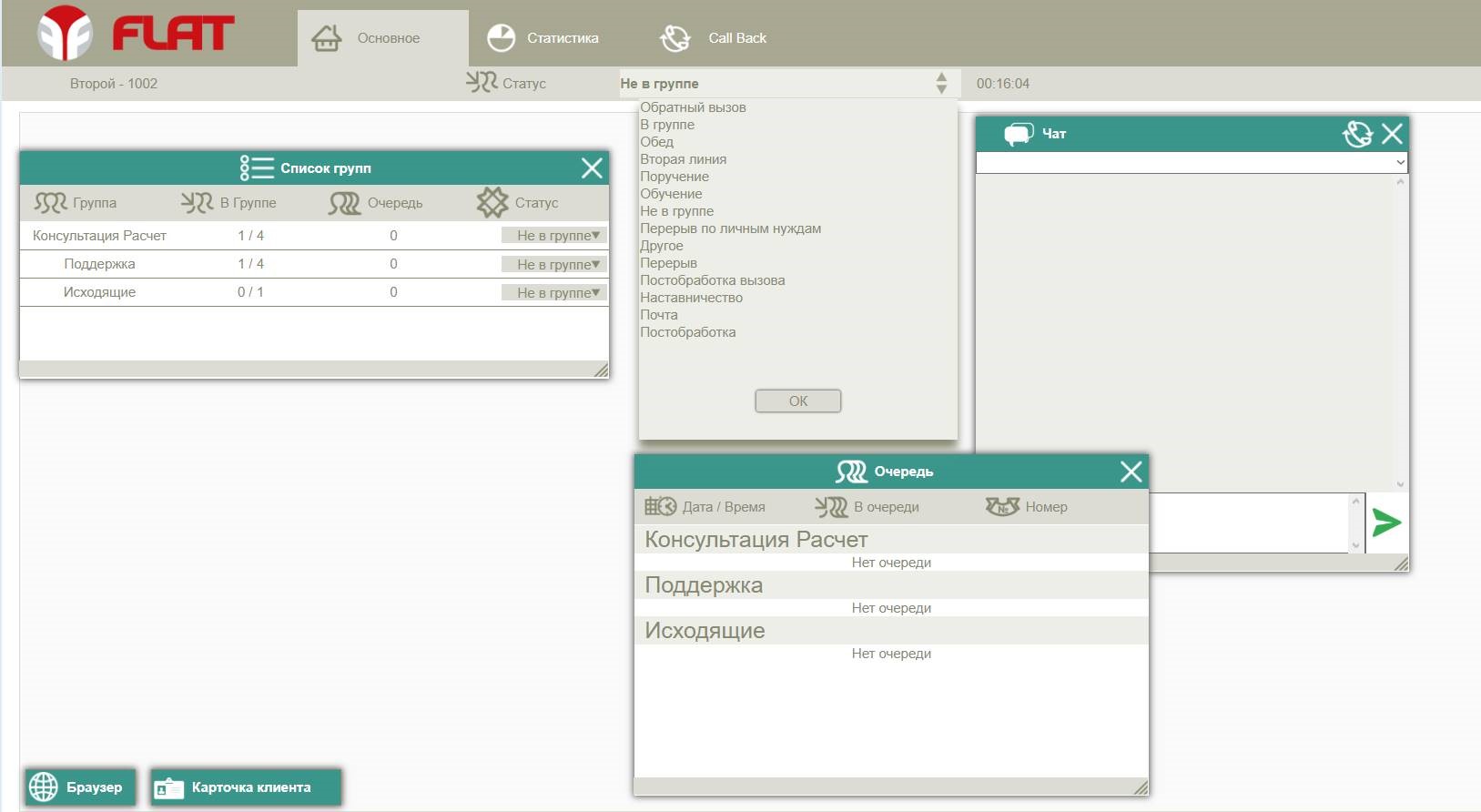Screen dimensions: 1481x812
Task: Click the house icon in Основное tab
Action: click(x=327, y=38)
